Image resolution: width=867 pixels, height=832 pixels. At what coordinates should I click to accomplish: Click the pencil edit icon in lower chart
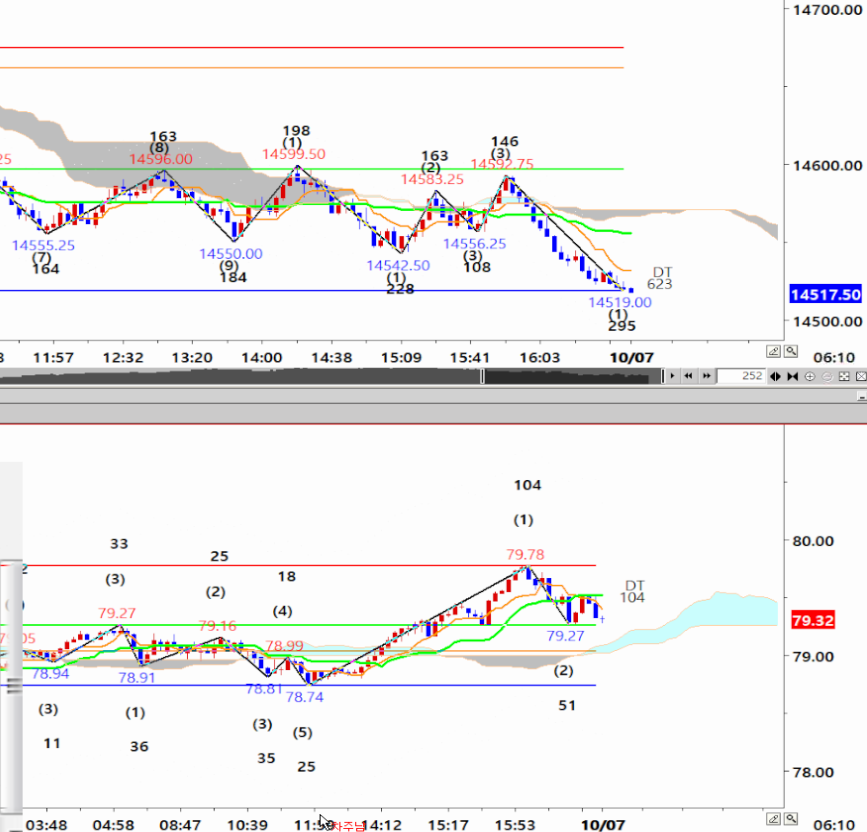[x=773, y=820]
